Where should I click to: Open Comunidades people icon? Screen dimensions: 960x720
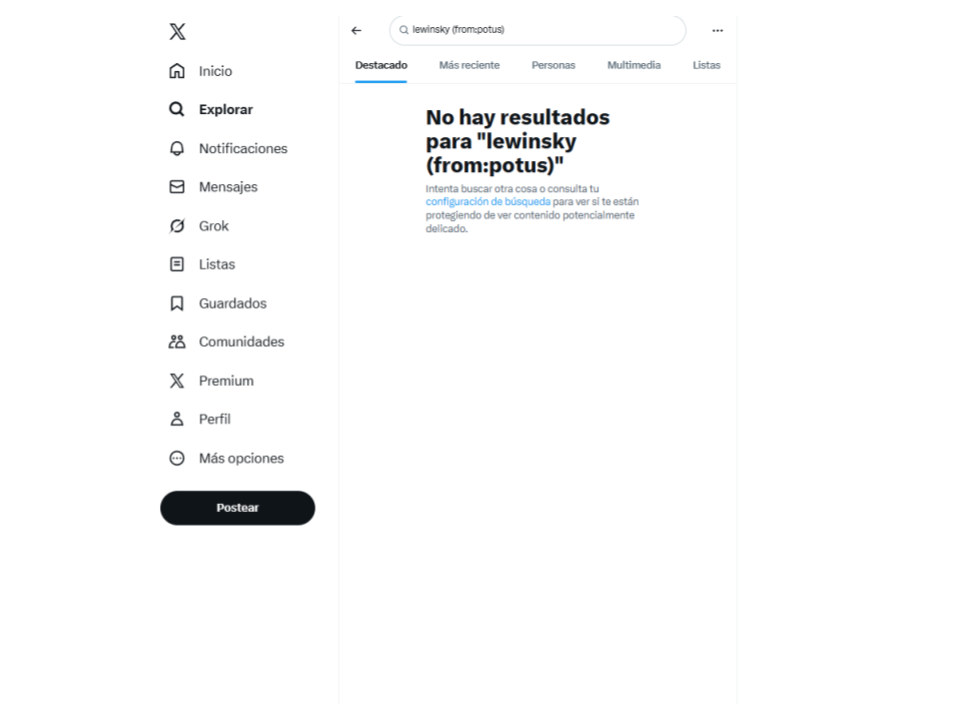tap(177, 342)
